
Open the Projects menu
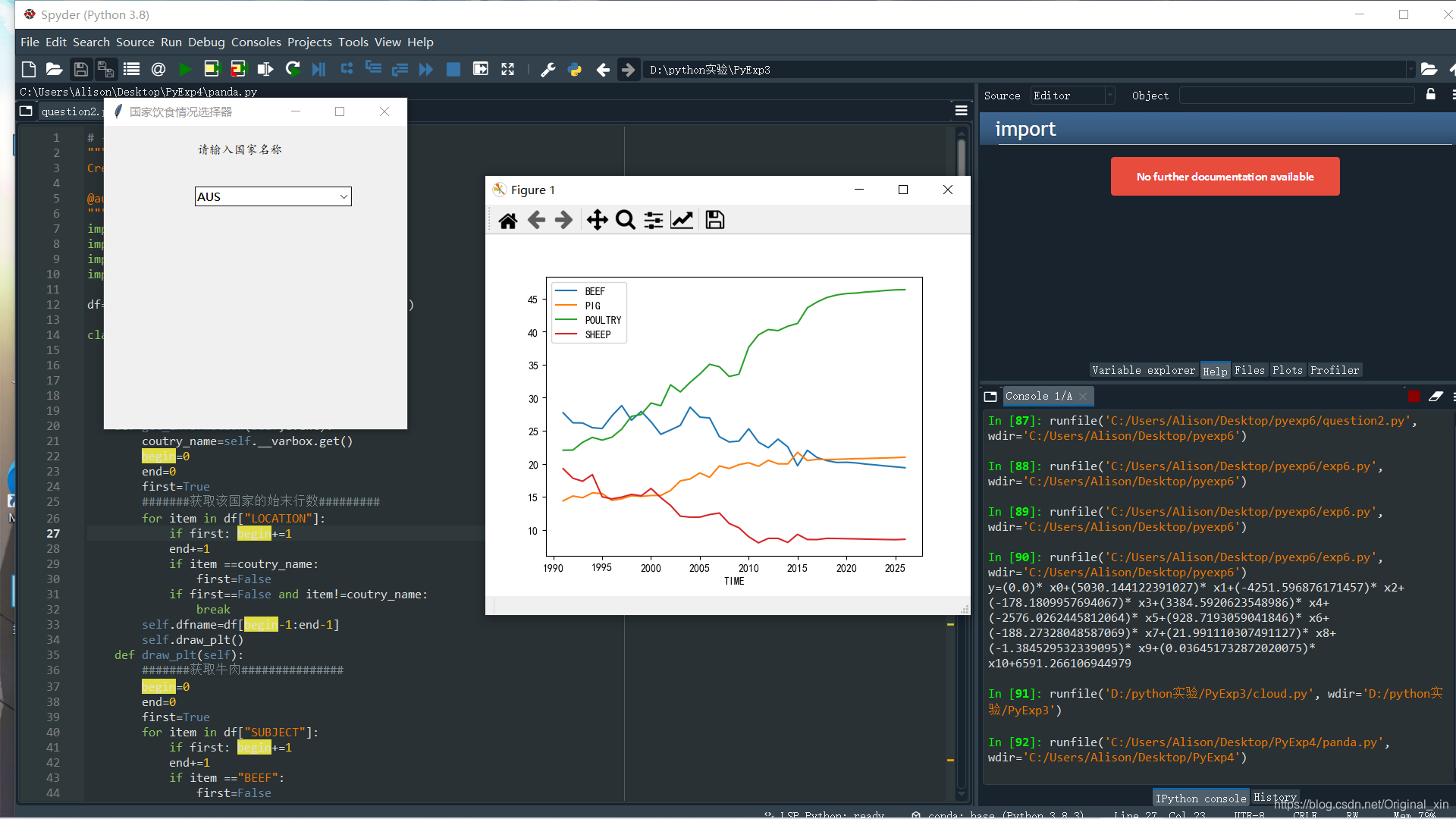pyautogui.click(x=309, y=42)
